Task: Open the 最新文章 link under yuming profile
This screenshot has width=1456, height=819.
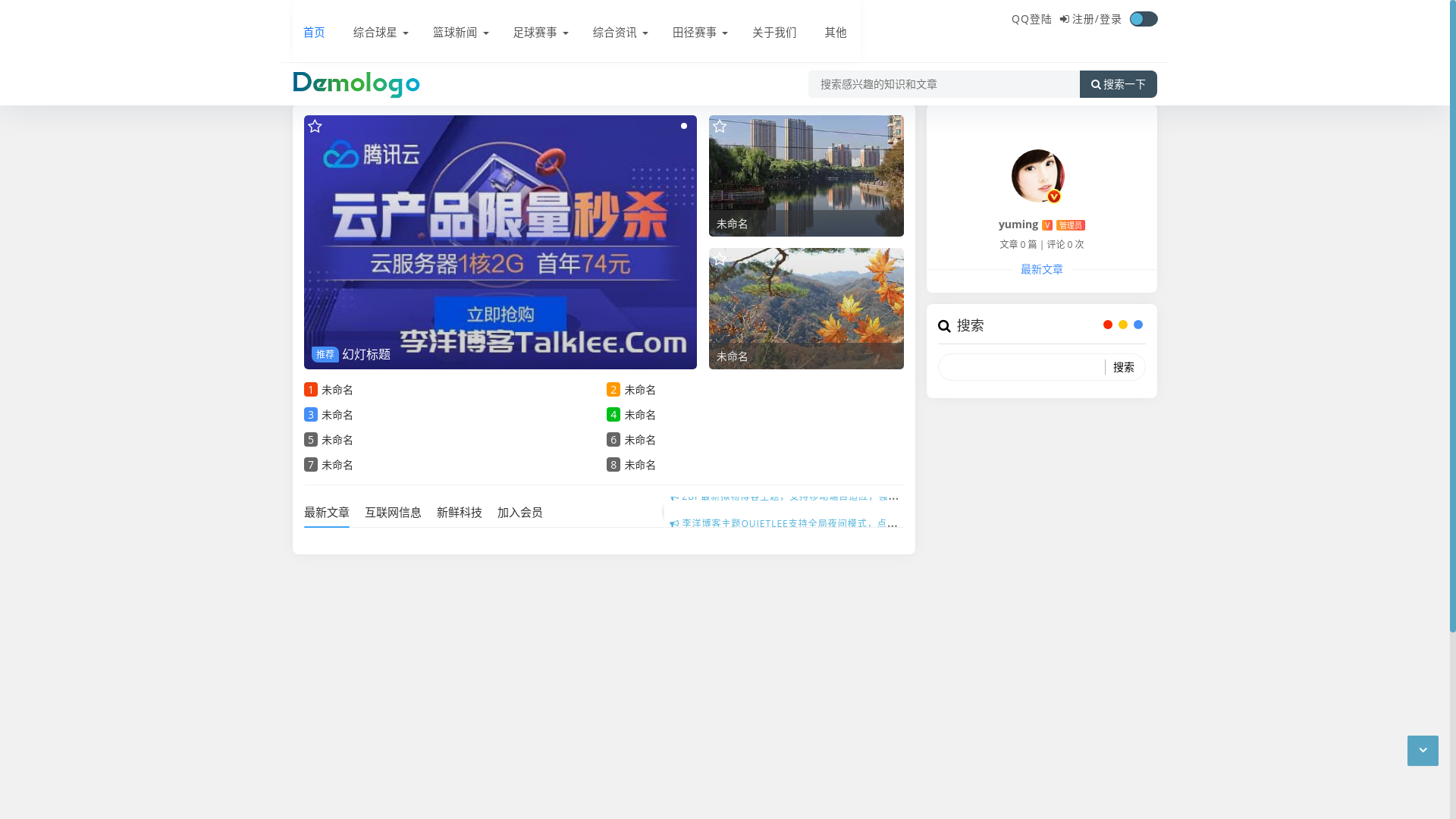Action: (1042, 269)
